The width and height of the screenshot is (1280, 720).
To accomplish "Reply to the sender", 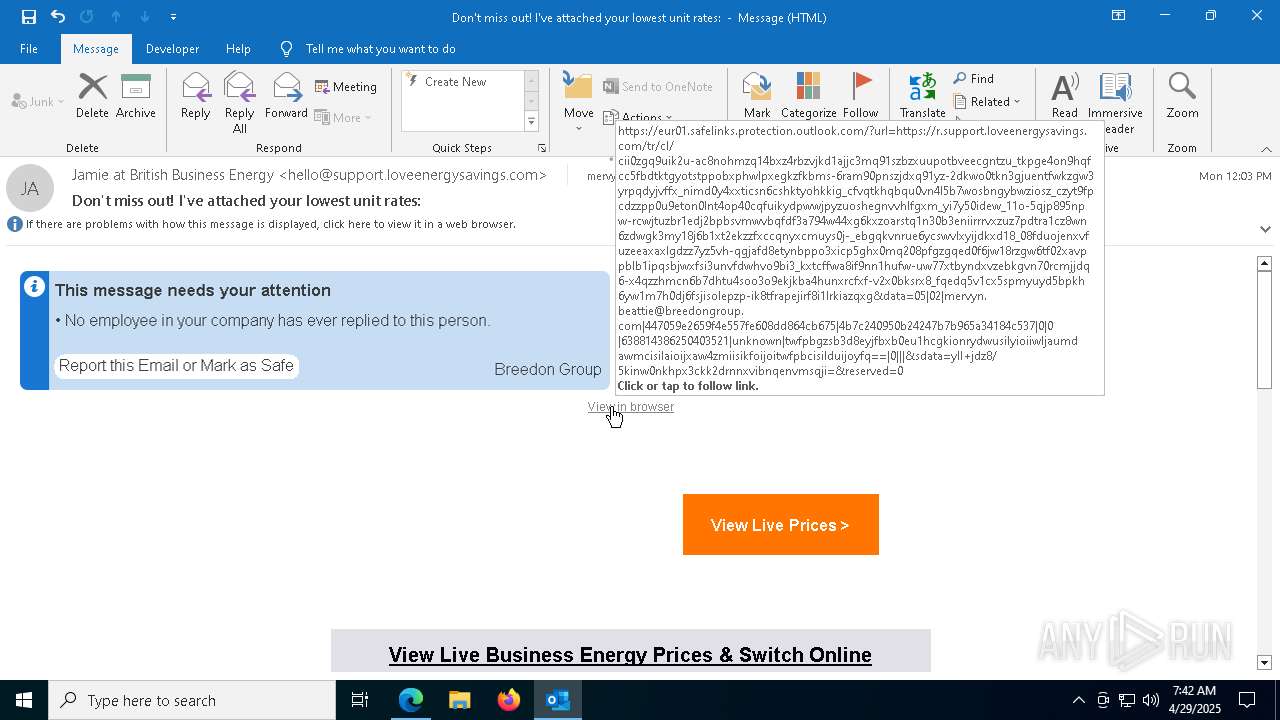I will coord(196,96).
